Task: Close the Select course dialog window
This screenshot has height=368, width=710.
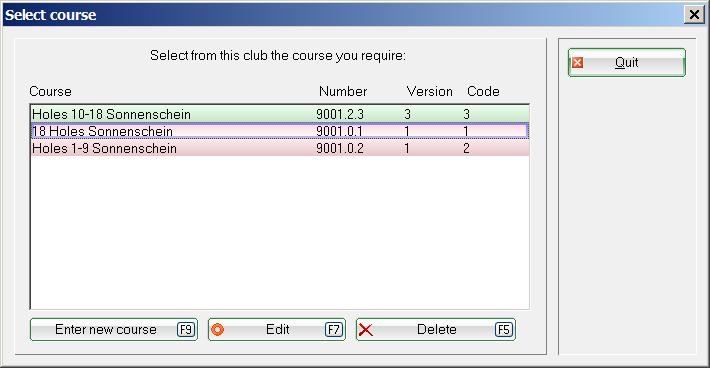Action: coord(694,15)
